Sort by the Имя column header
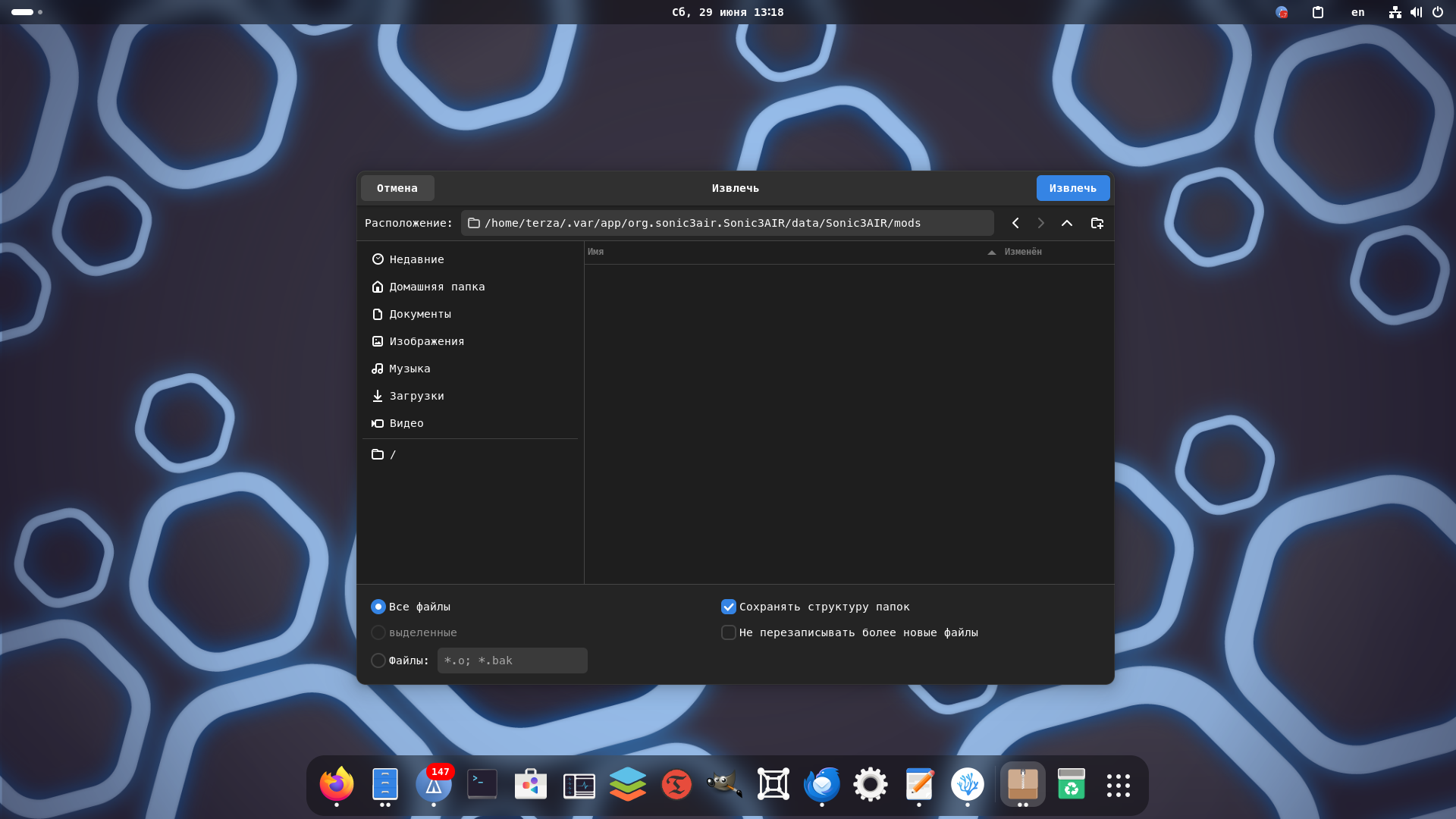The height and width of the screenshot is (819, 1456). pos(792,252)
